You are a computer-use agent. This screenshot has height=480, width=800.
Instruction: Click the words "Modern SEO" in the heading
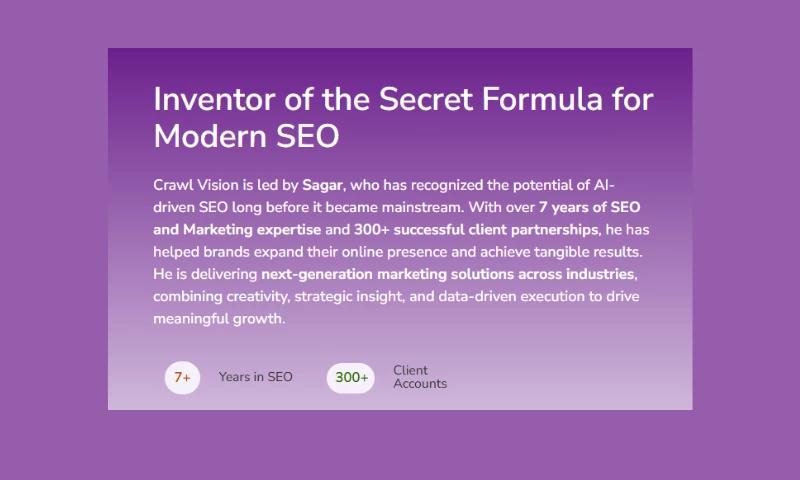pos(247,136)
